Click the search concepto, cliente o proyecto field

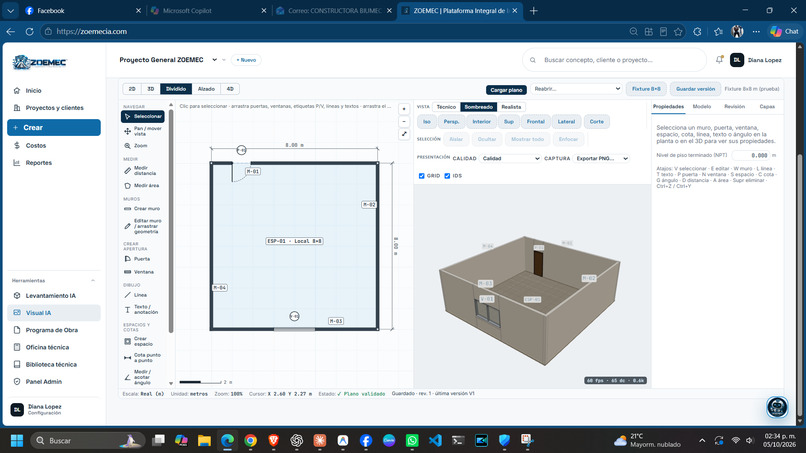coord(615,60)
